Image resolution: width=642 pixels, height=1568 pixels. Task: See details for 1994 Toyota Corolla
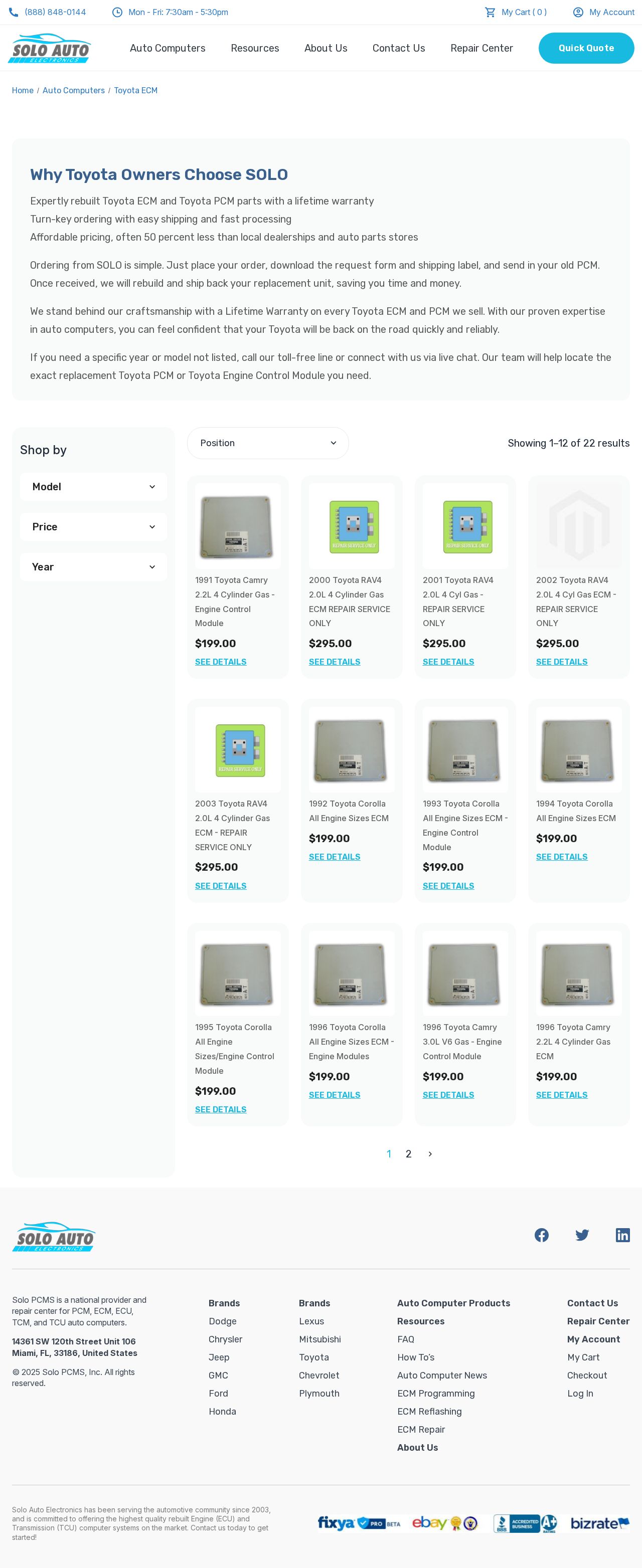562,856
